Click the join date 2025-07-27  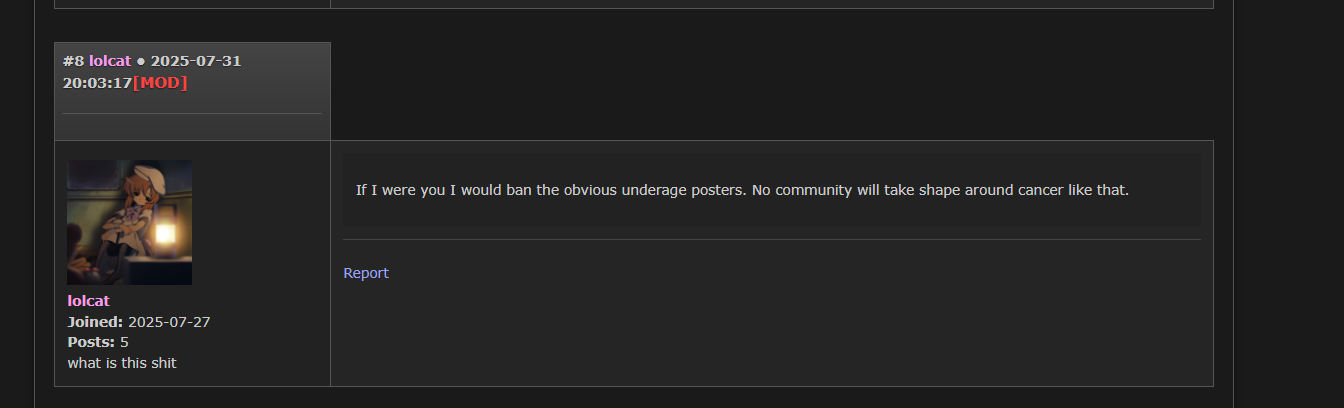pyautogui.click(x=169, y=322)
